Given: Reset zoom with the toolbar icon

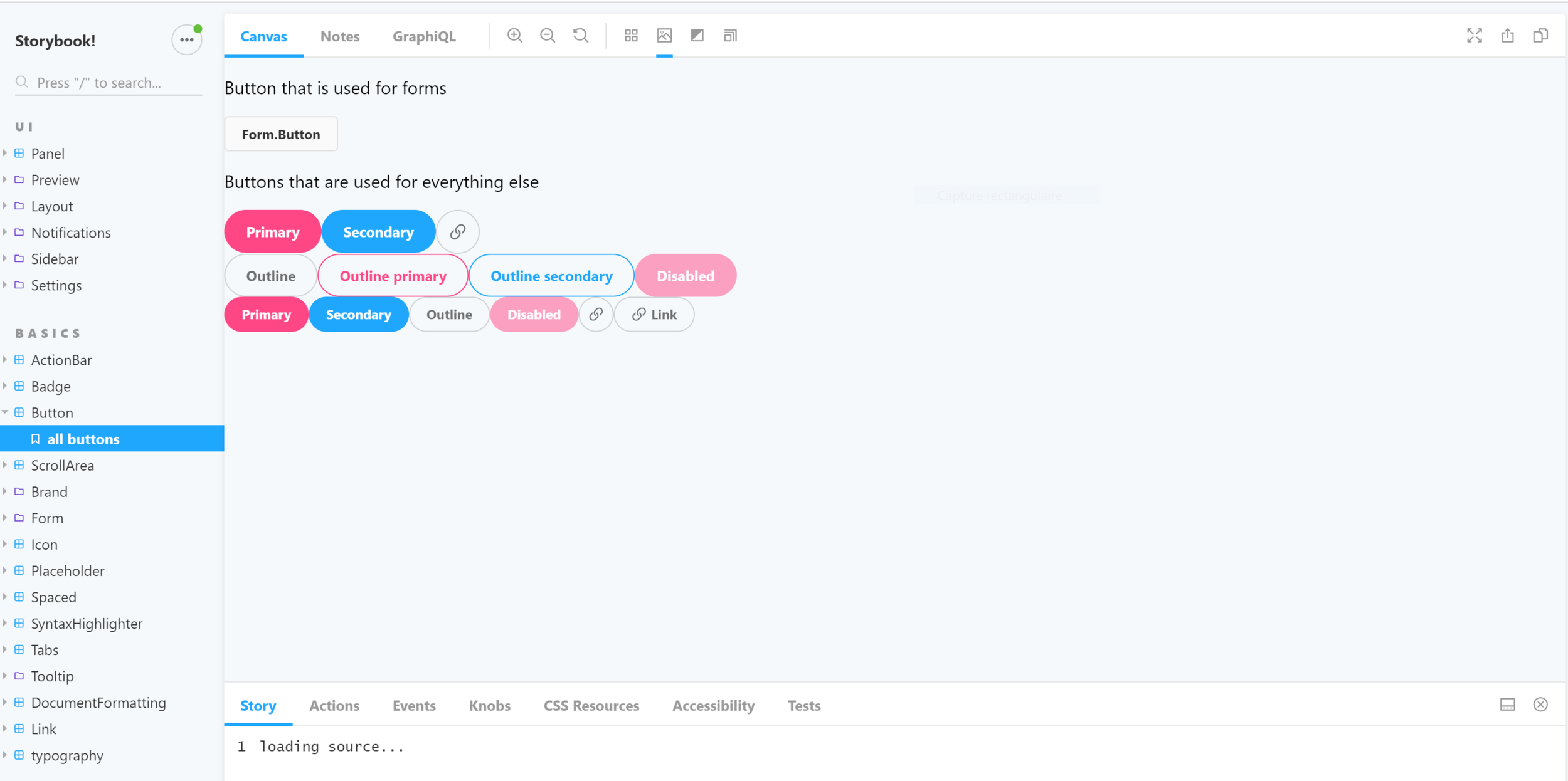Looking at the screenshot, I should click(581, 36).
